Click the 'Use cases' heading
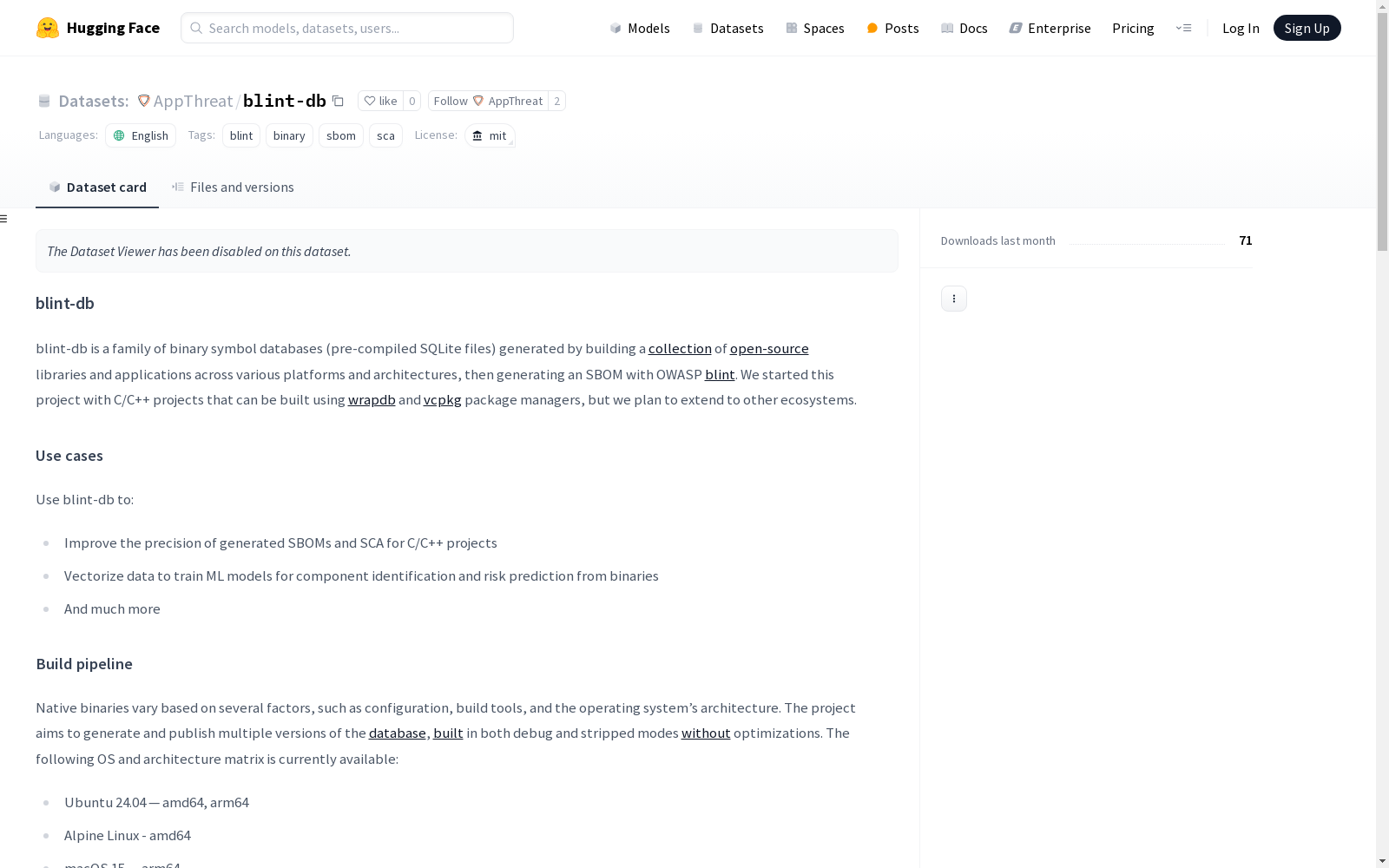 [69, 456]
